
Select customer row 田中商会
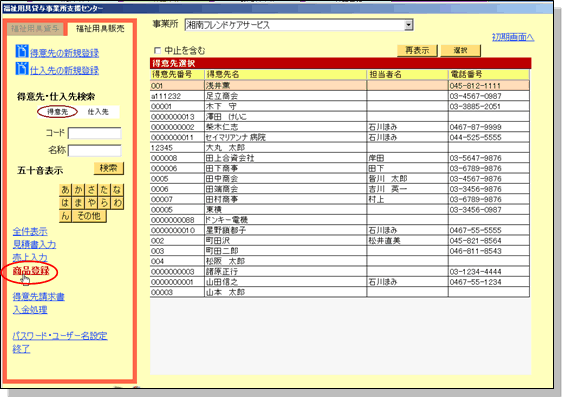[339, 179]
